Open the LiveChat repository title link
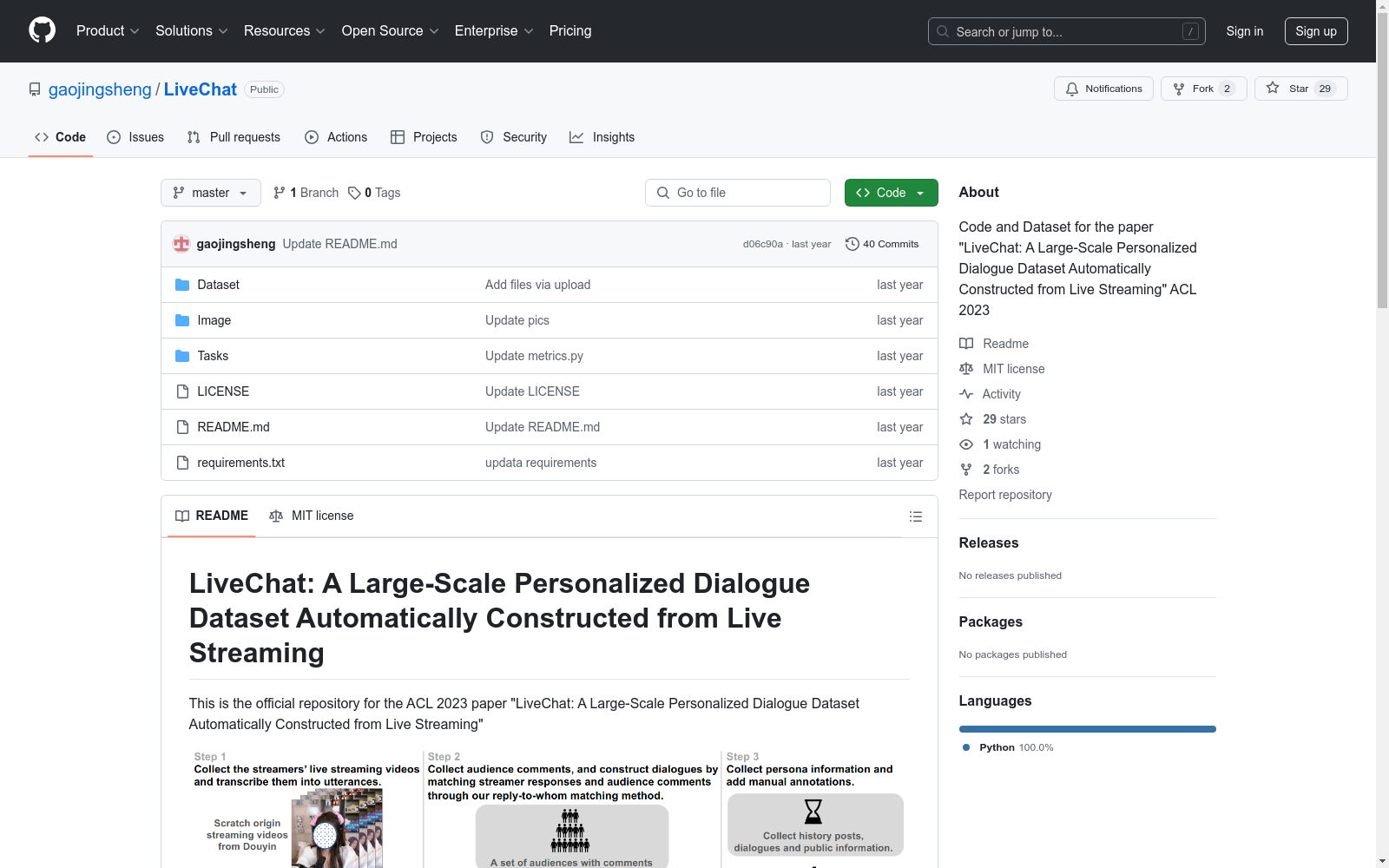This screenshot has width=1389, height=868. 201,89
